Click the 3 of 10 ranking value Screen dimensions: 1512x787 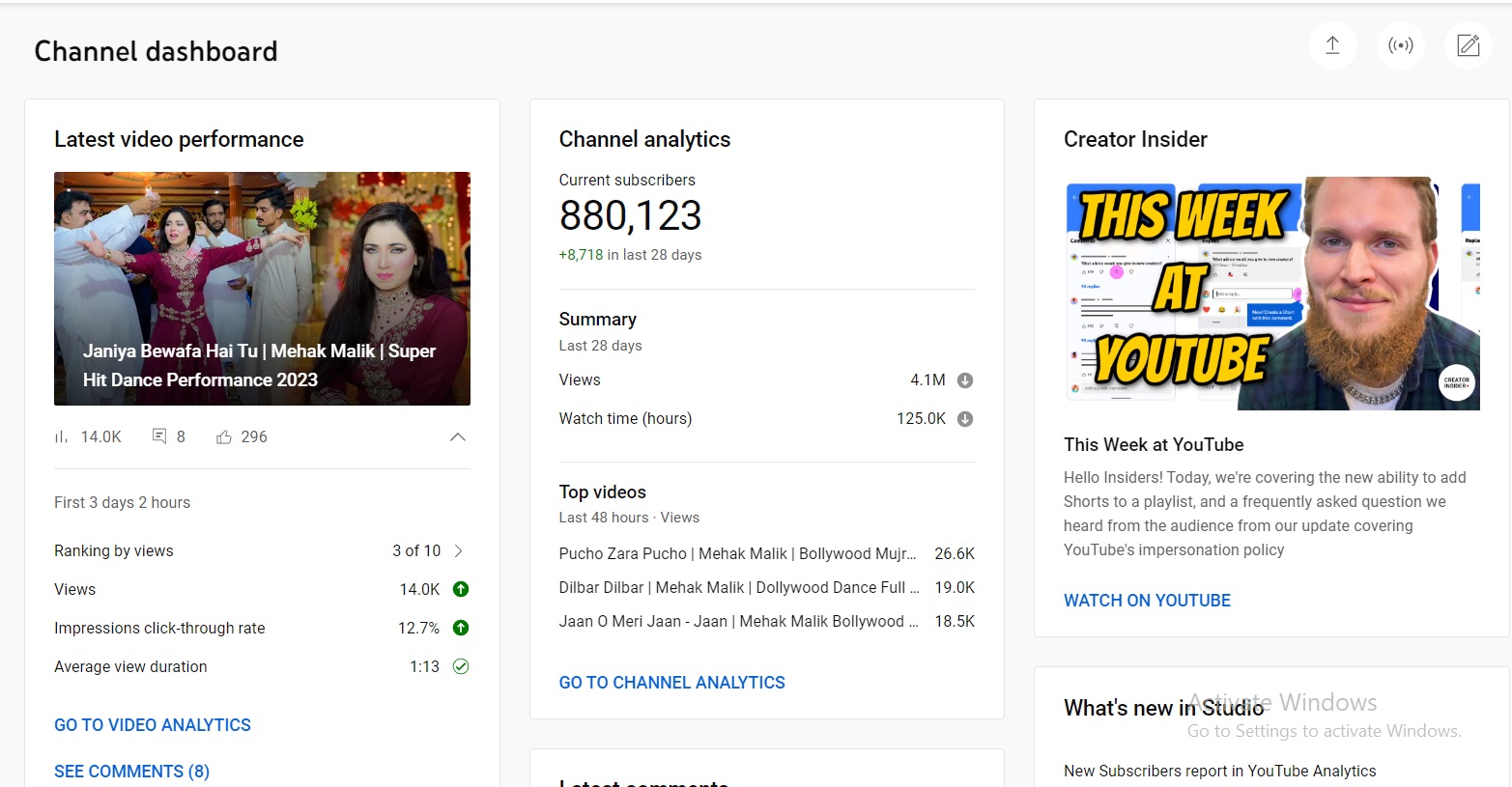click(x=416, y=550)
